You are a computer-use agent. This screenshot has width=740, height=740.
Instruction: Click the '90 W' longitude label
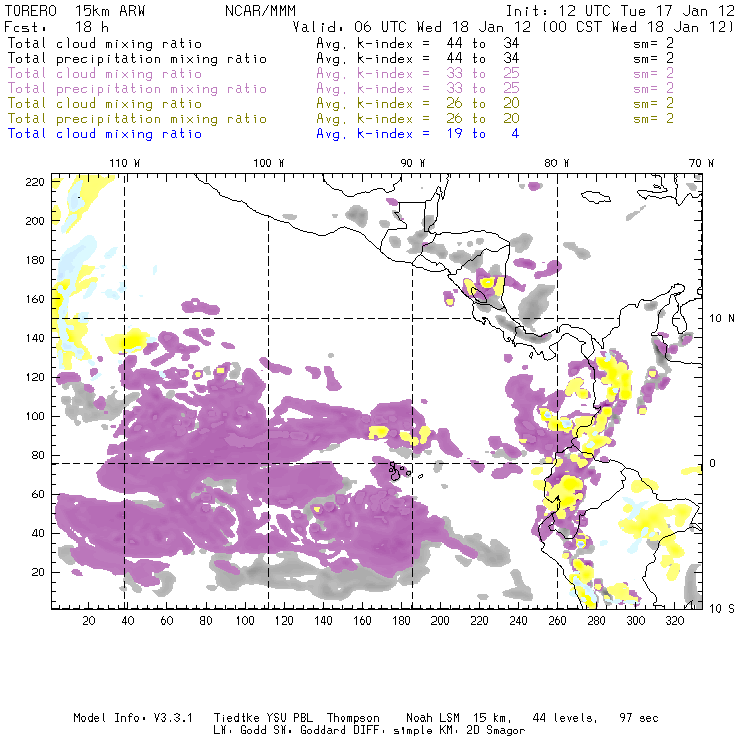pos(413,163)
